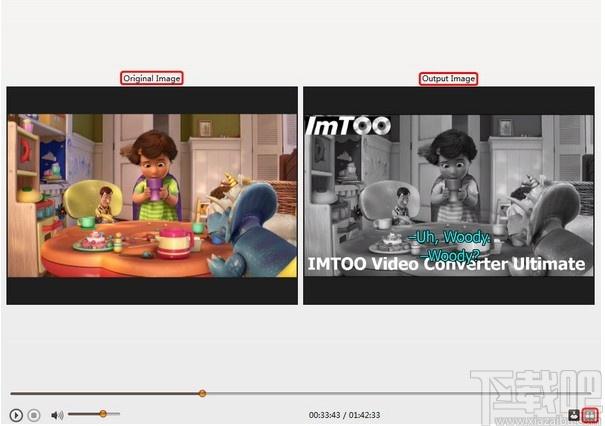The image size is (605, 426).
Task: Click the "Original Image" label
Action: pos(152,78)
